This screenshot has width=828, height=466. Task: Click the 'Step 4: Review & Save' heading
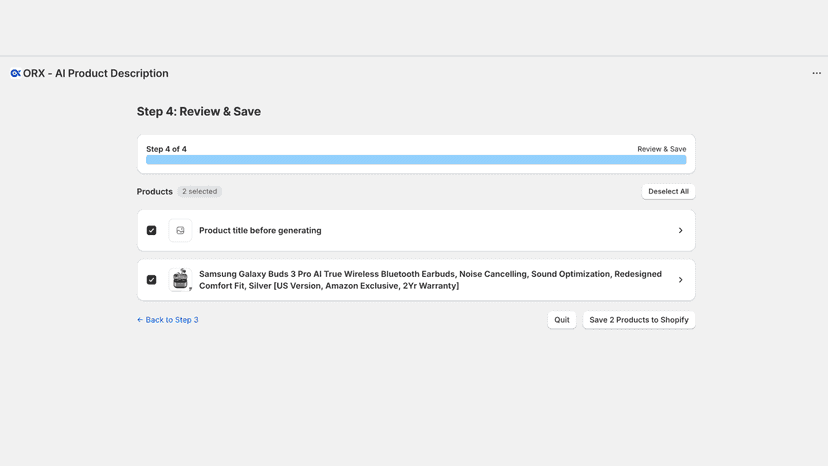click(199, 111)
